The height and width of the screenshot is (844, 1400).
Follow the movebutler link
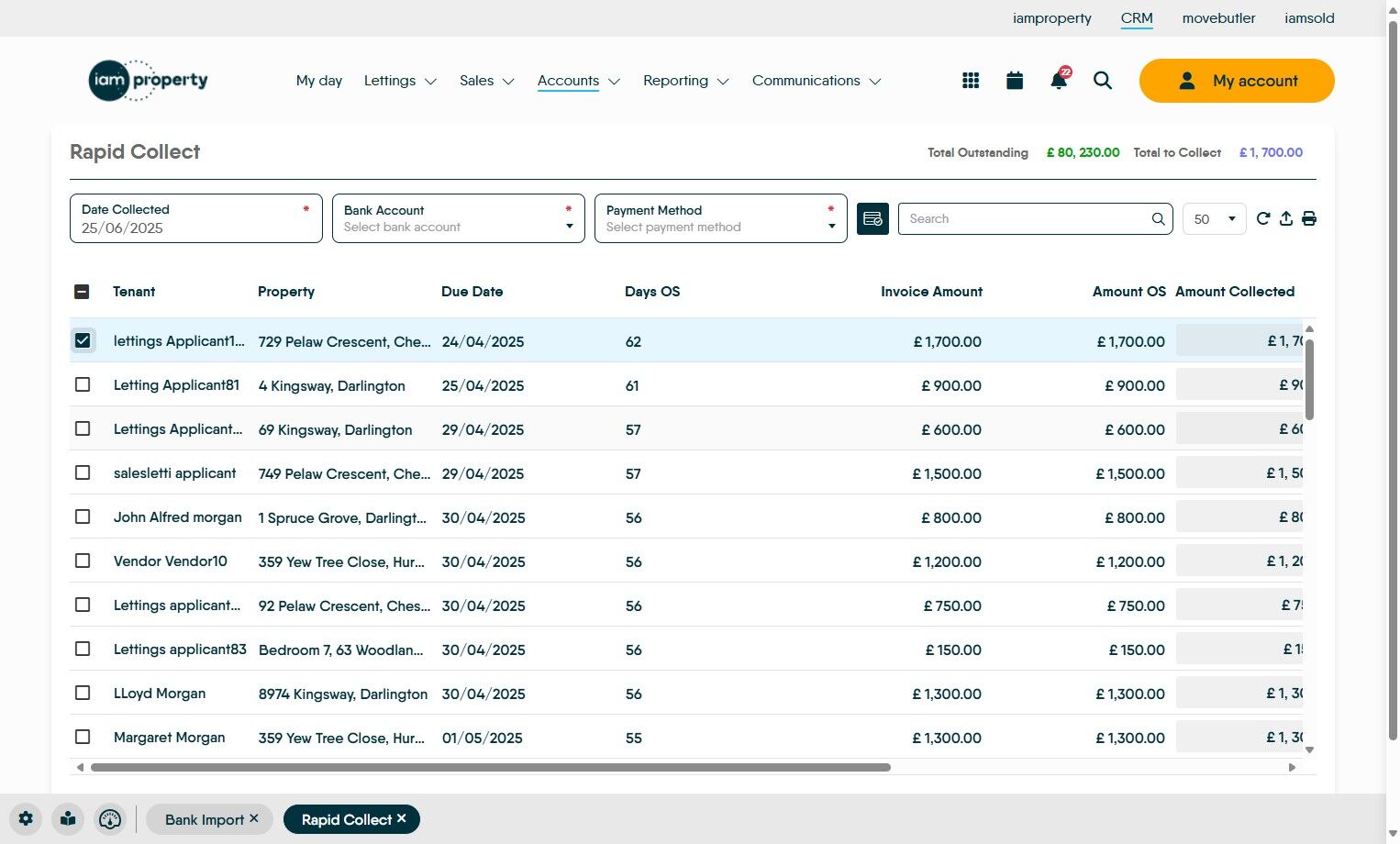pos(1218,18)
